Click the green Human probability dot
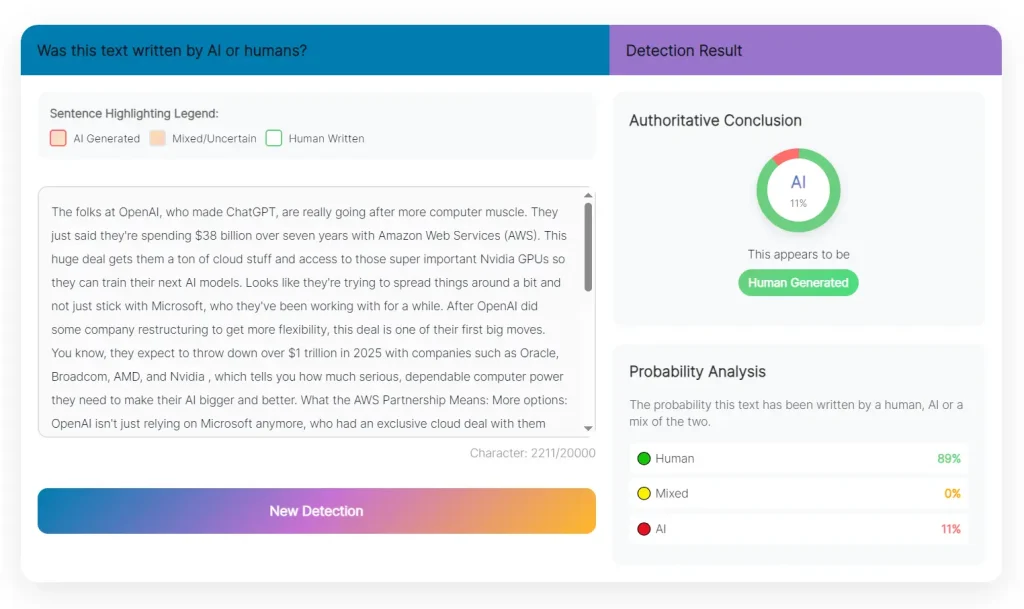This screenshot has width=1024, height=609. (x=644, y=458)
